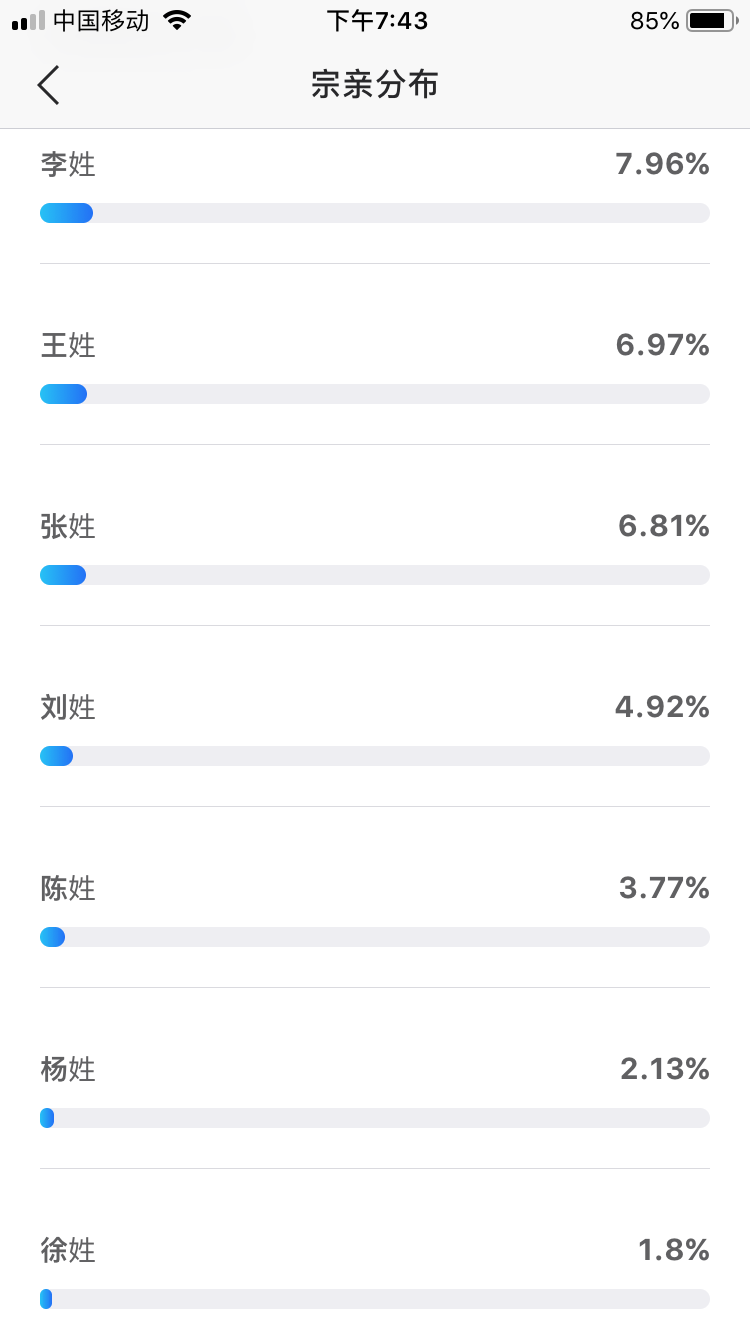Select the 王姓 surname label
The width and height of the screenshot is (750, 1334).
coord(68,345)
